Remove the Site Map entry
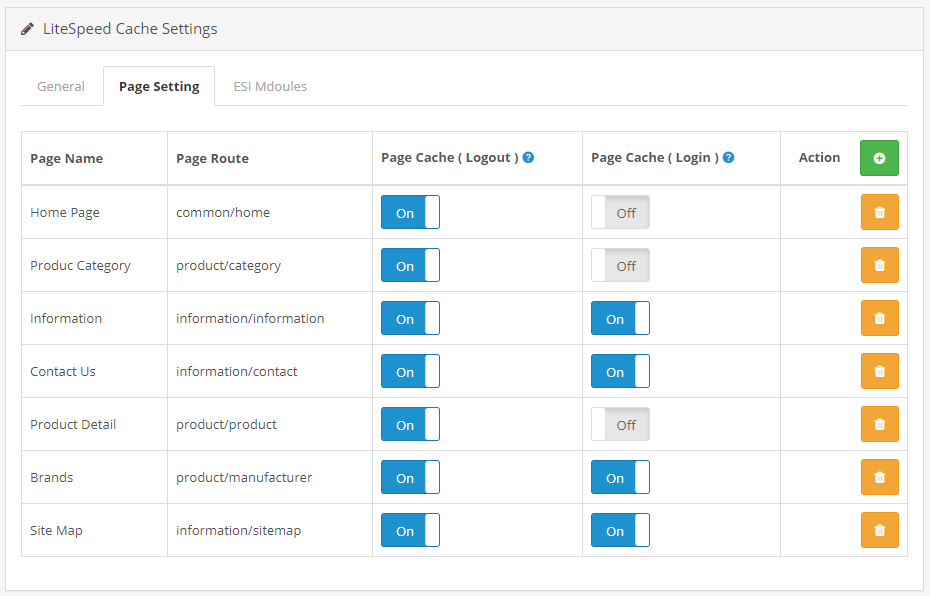This screenshot has width=930, height=596. pyautogui.click(x=879, y=530)
